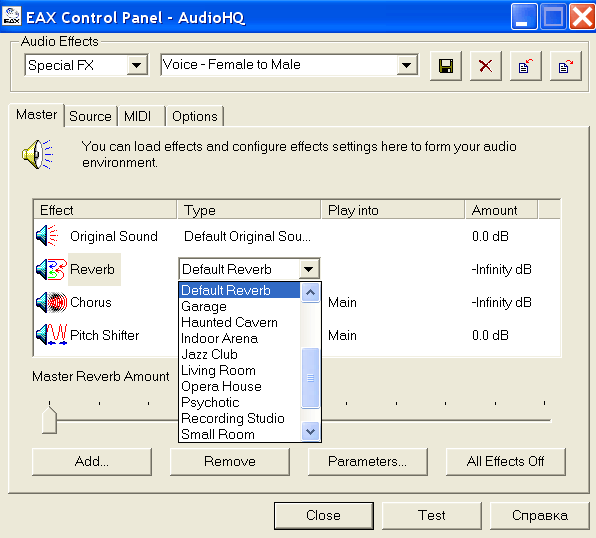This screenshot has width=596, height=538.
Task: Open the Special FX category dropdown
Action: [137, 65]
